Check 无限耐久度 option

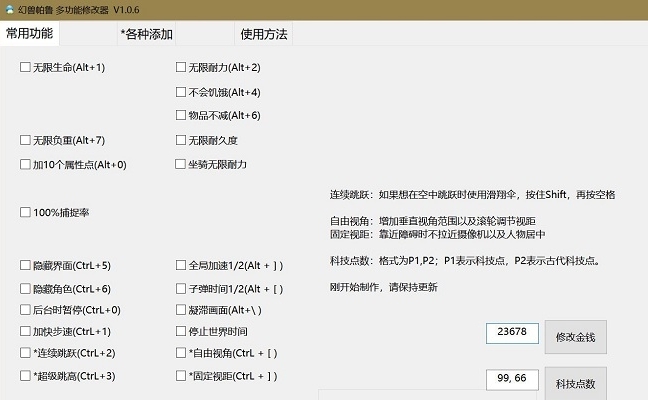pos(181,140)
